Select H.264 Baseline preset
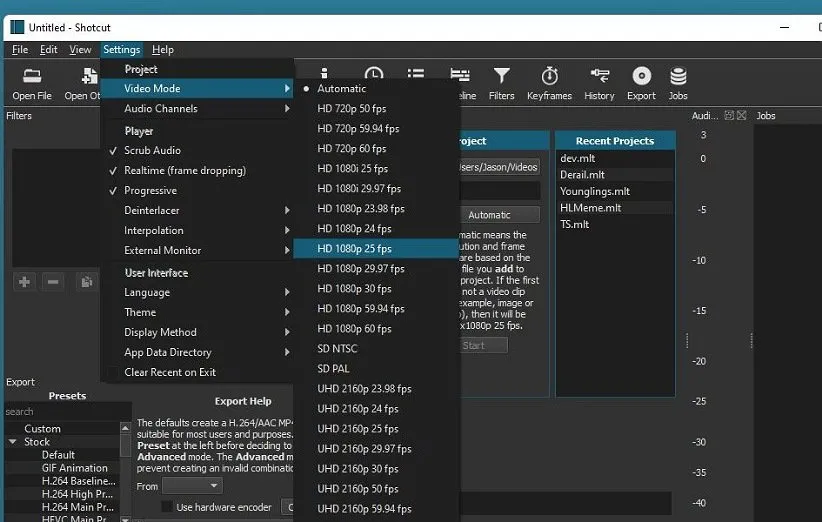 79,481
